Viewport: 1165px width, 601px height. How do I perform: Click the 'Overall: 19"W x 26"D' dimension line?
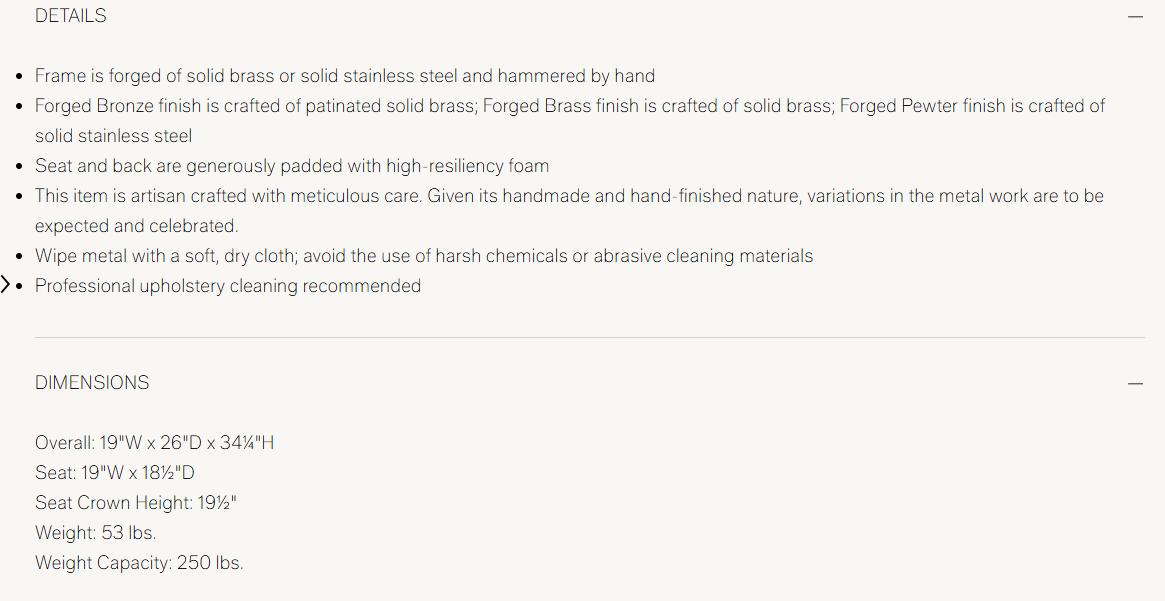(155, 443)
